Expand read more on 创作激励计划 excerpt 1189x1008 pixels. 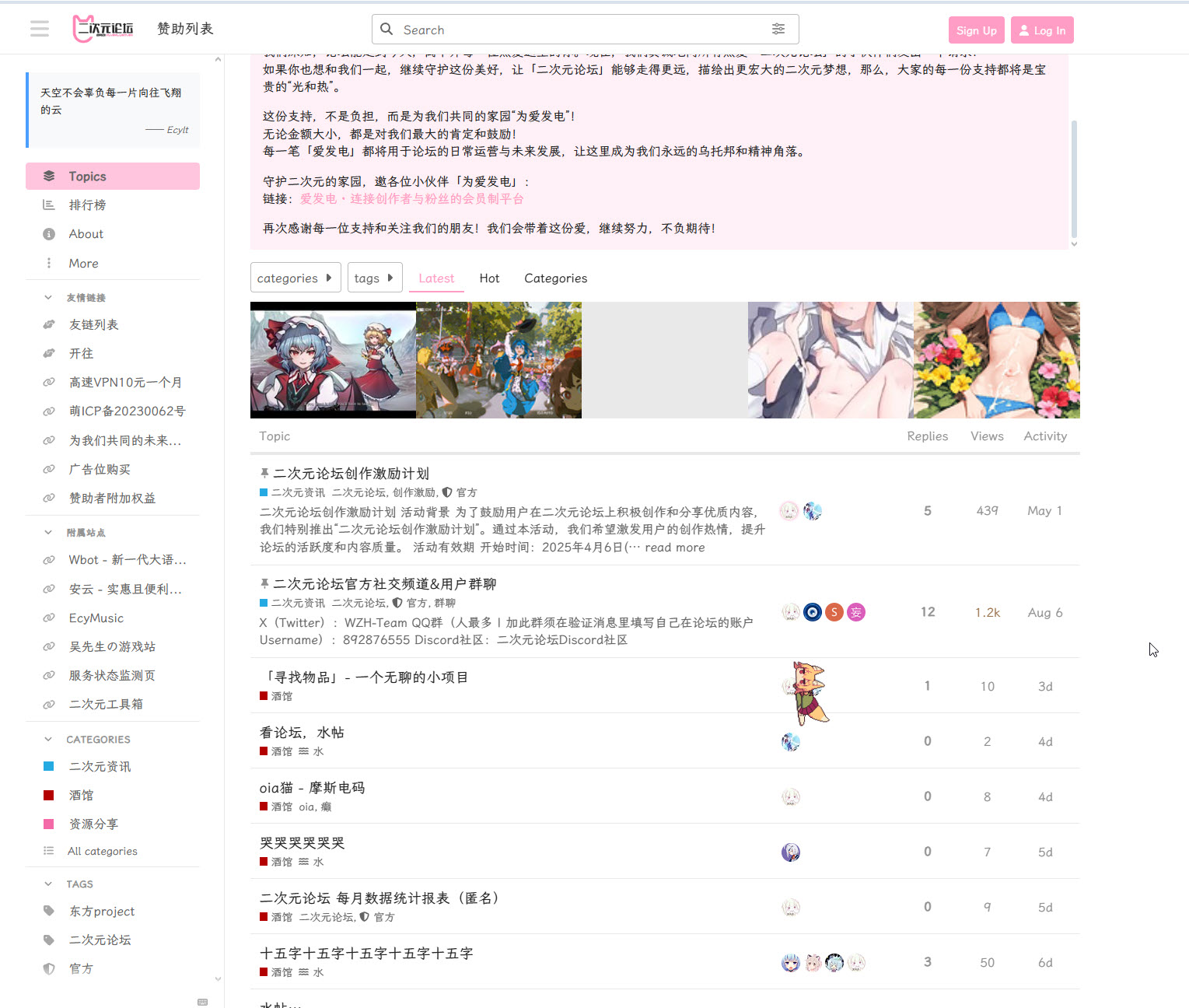[x=674, y=548]
